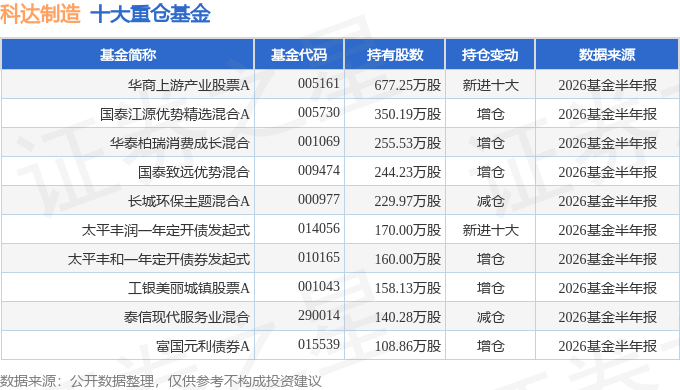Click the 基金简称 column header
The image size is (680, 390).
coord(128,55)
